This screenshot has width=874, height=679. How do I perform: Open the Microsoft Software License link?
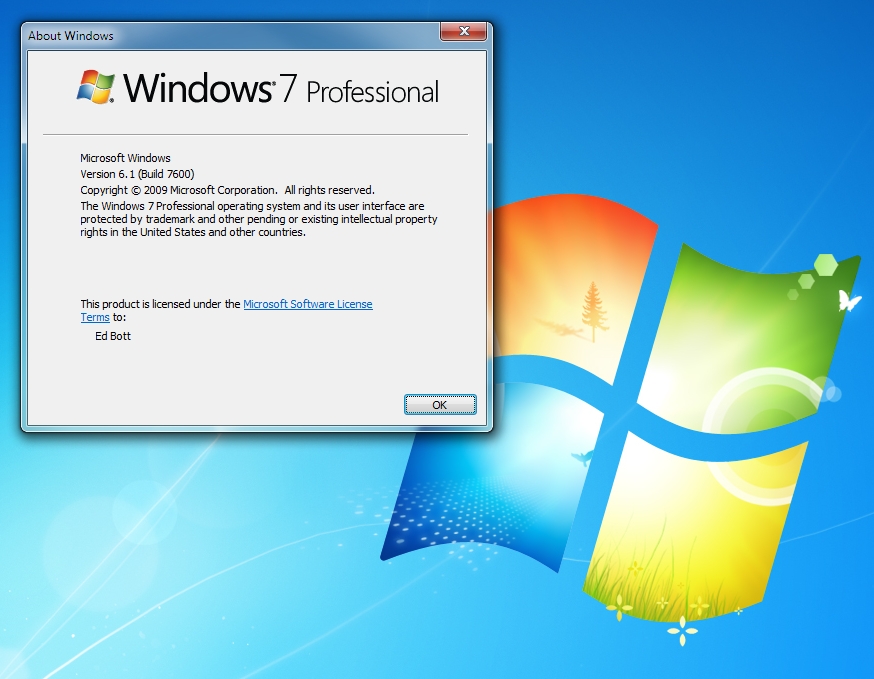point(308,304)
